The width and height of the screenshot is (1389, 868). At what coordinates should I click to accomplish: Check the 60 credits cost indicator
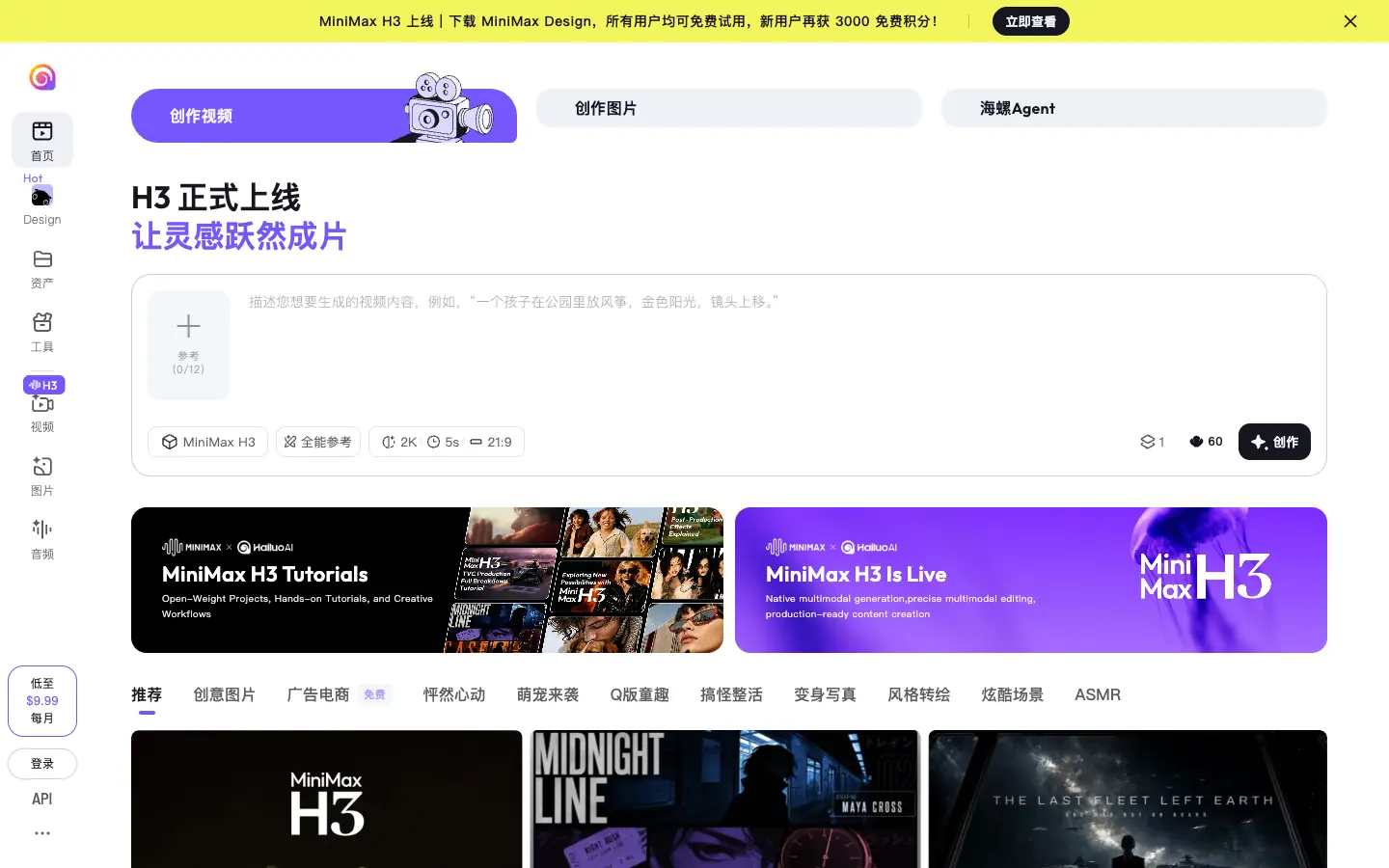[x=1206, y=442]
